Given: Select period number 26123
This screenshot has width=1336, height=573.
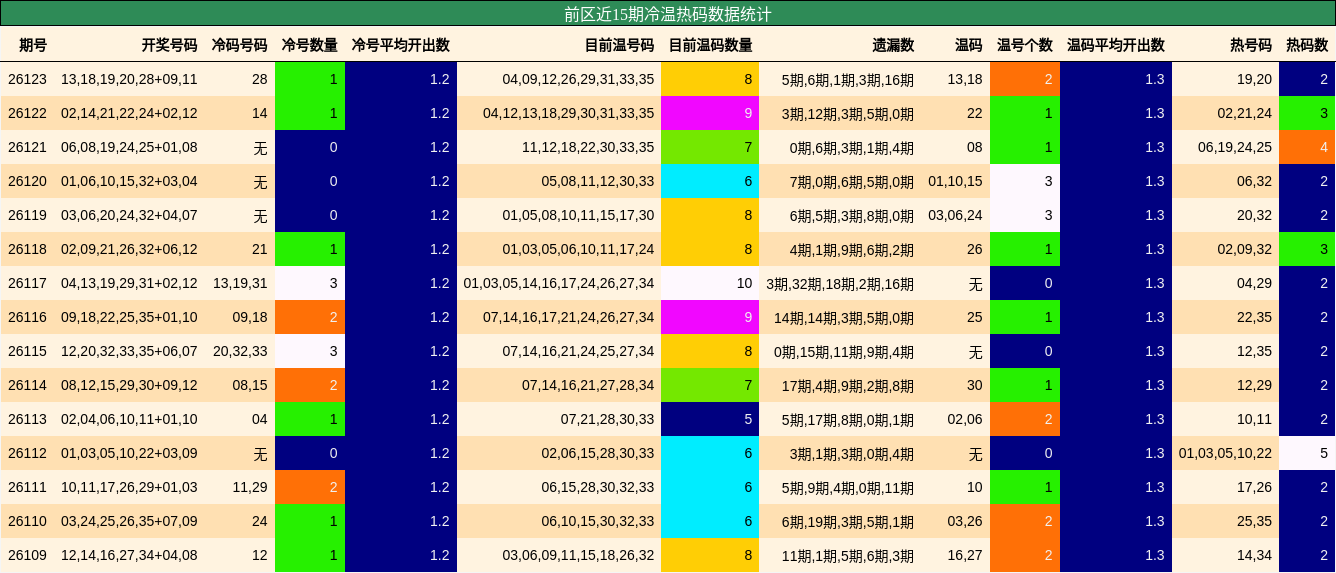Looking at the screenshot, I should (x=27, y=79).
